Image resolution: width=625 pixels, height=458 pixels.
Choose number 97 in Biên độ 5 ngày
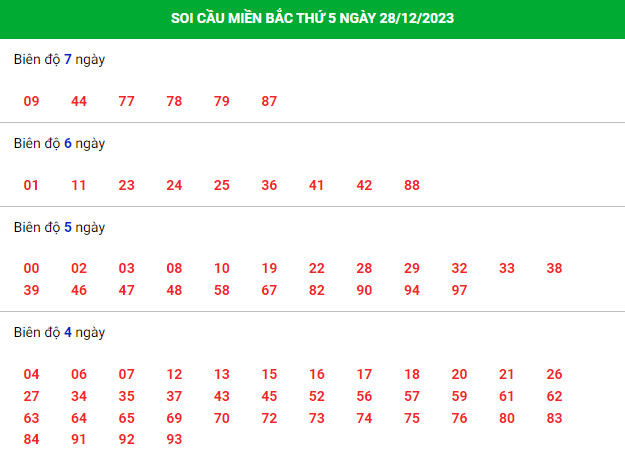459,290
